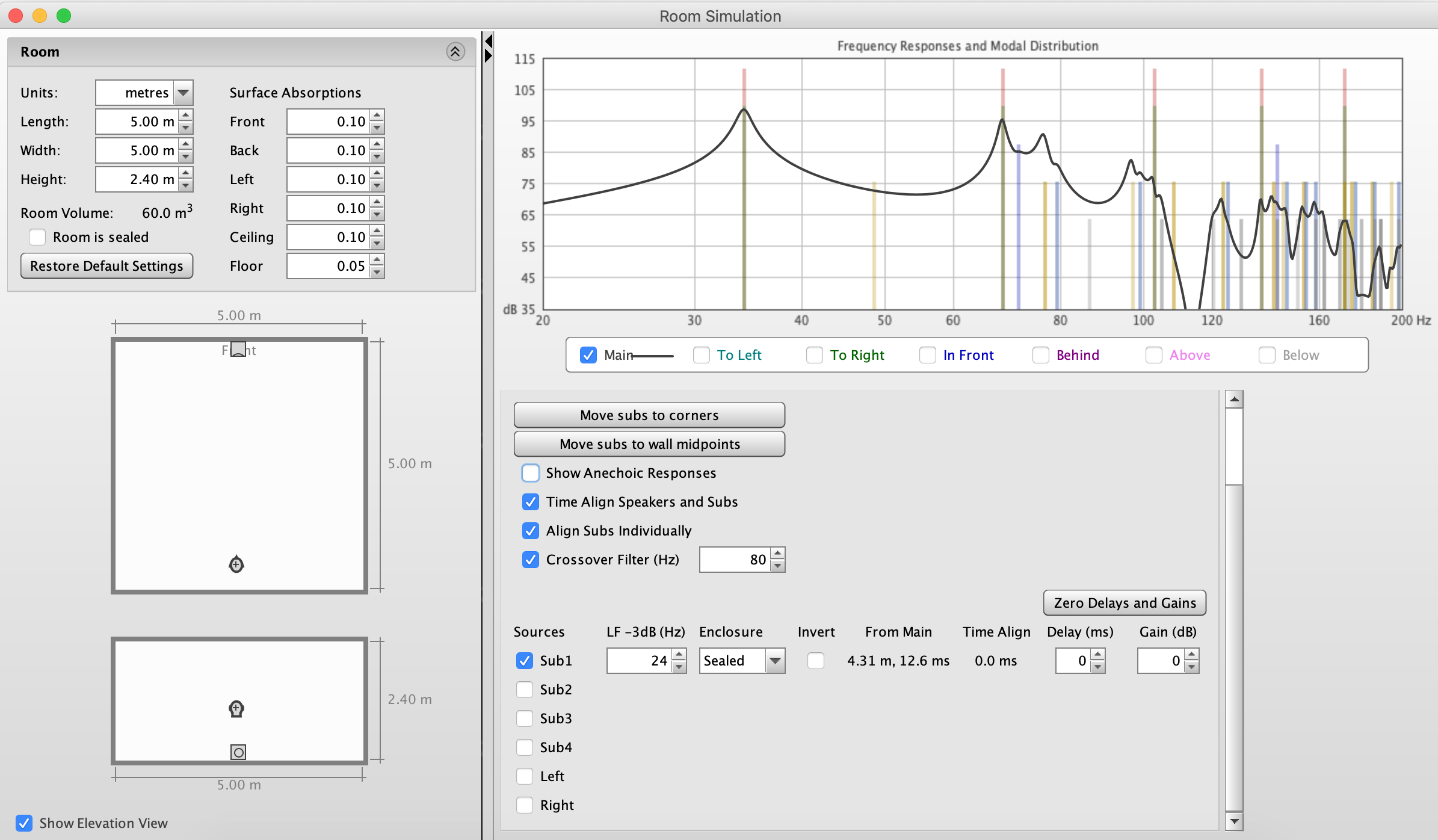Decrease Sub1 LF -3dB frequency
The width and height of the screenshot is (1438, 840).
679,667
